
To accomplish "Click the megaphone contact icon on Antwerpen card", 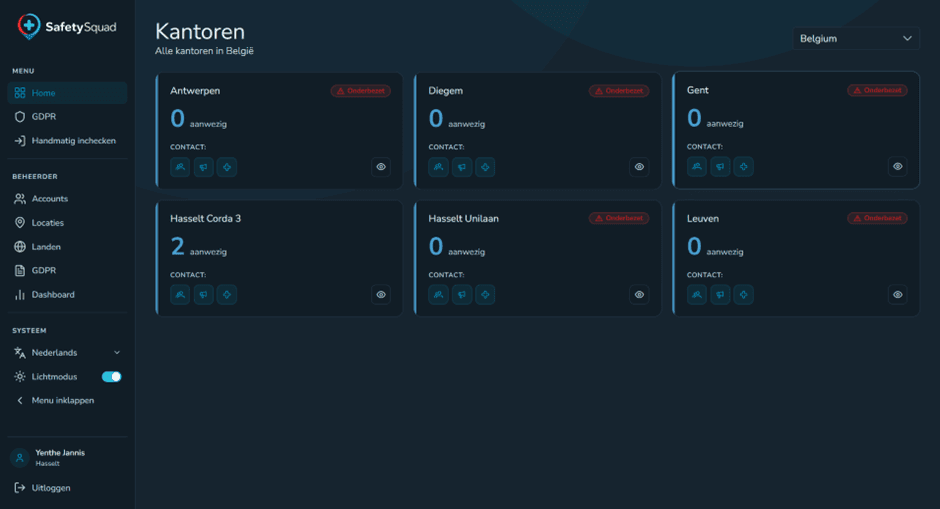I will pyautogui.click(x=203, y=167).
